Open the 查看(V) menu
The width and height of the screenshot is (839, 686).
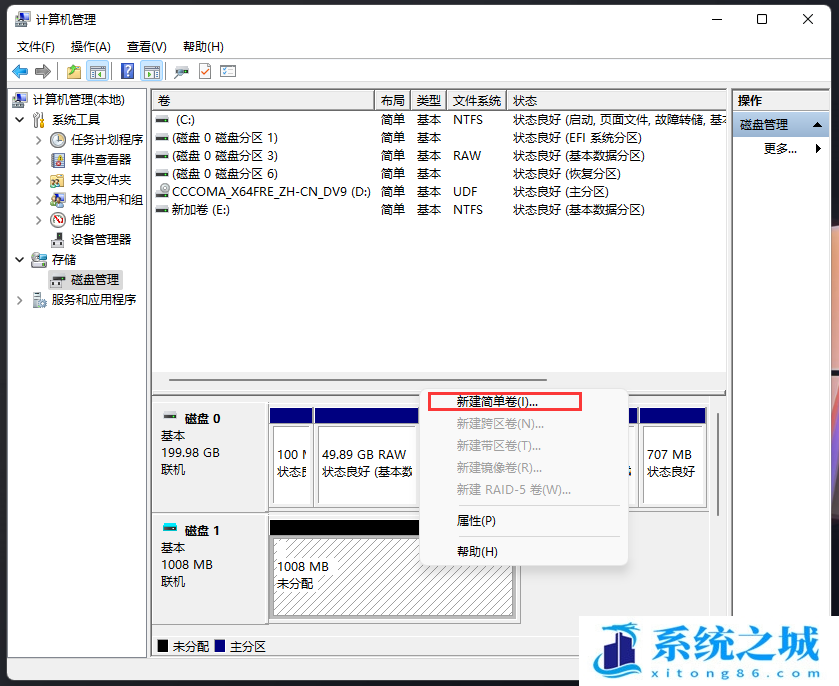click(147, 47)
